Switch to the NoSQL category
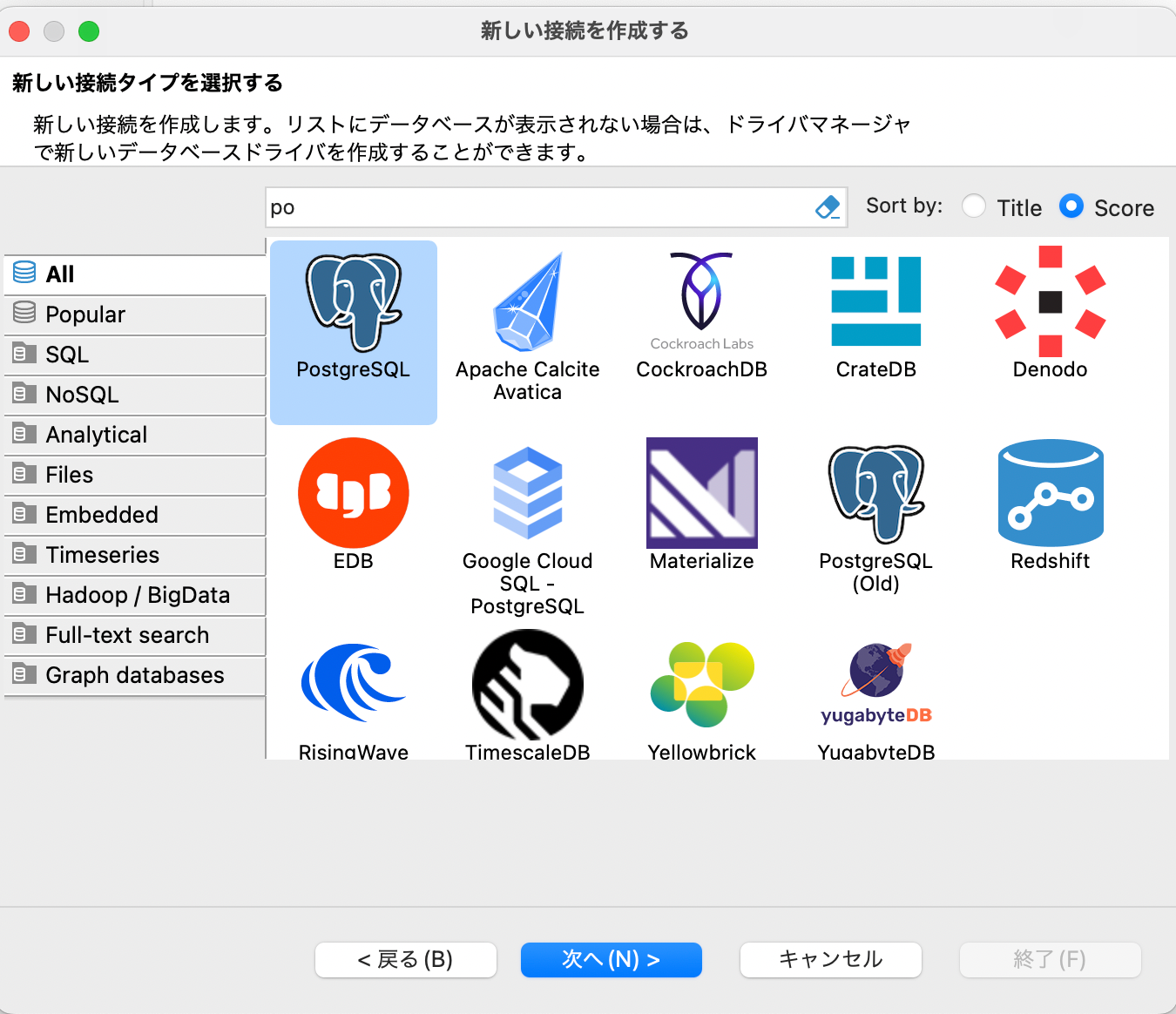 pos(135,395)
